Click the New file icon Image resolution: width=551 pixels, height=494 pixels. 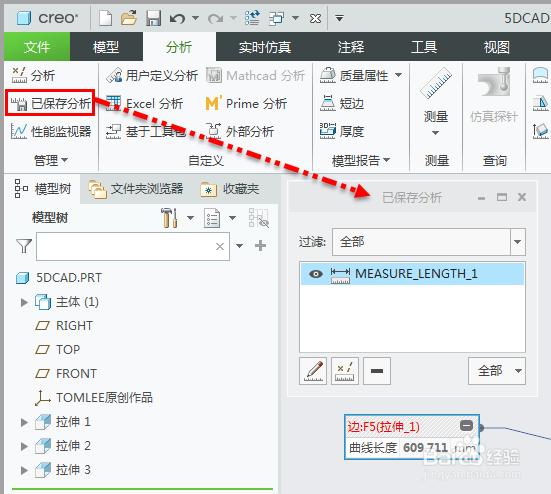105,18
